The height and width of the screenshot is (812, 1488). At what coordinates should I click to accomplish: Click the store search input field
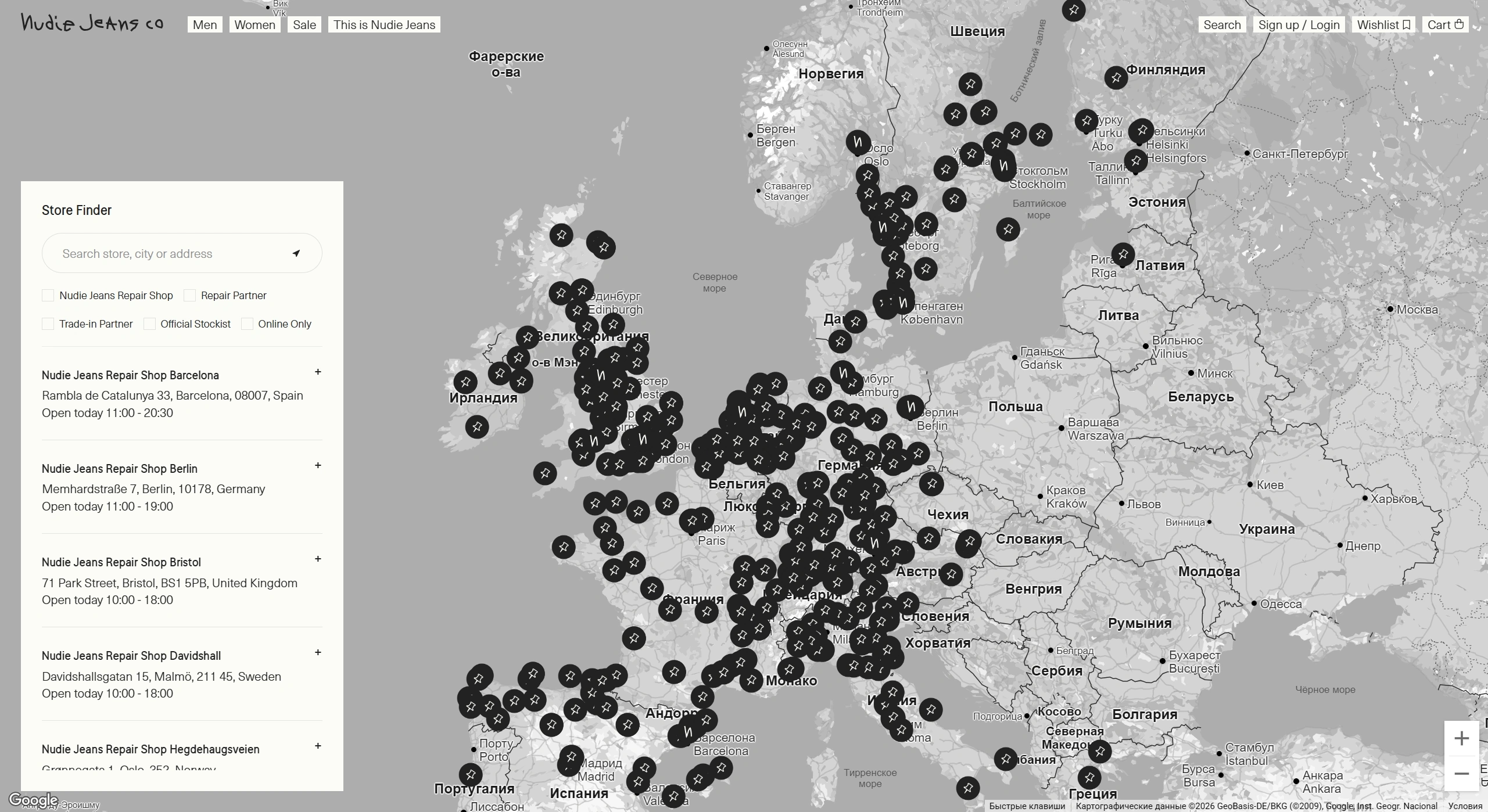pos(168,253)
